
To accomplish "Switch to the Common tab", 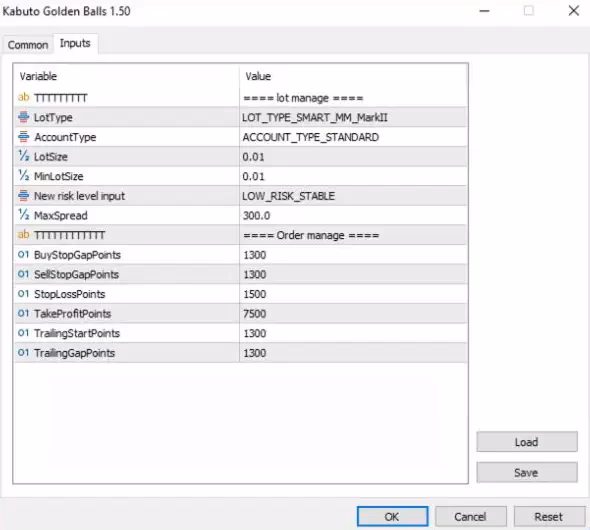I will click(x=27, y=45).
